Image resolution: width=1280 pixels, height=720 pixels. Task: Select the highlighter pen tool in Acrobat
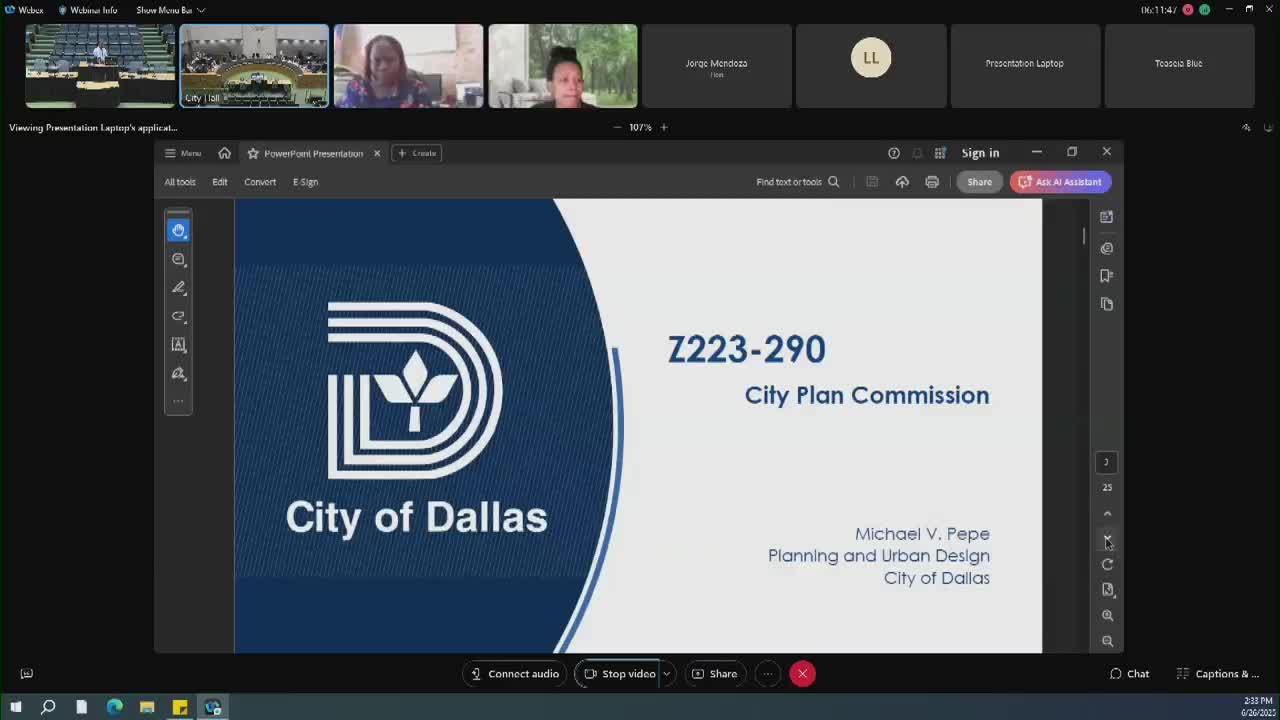178,287
